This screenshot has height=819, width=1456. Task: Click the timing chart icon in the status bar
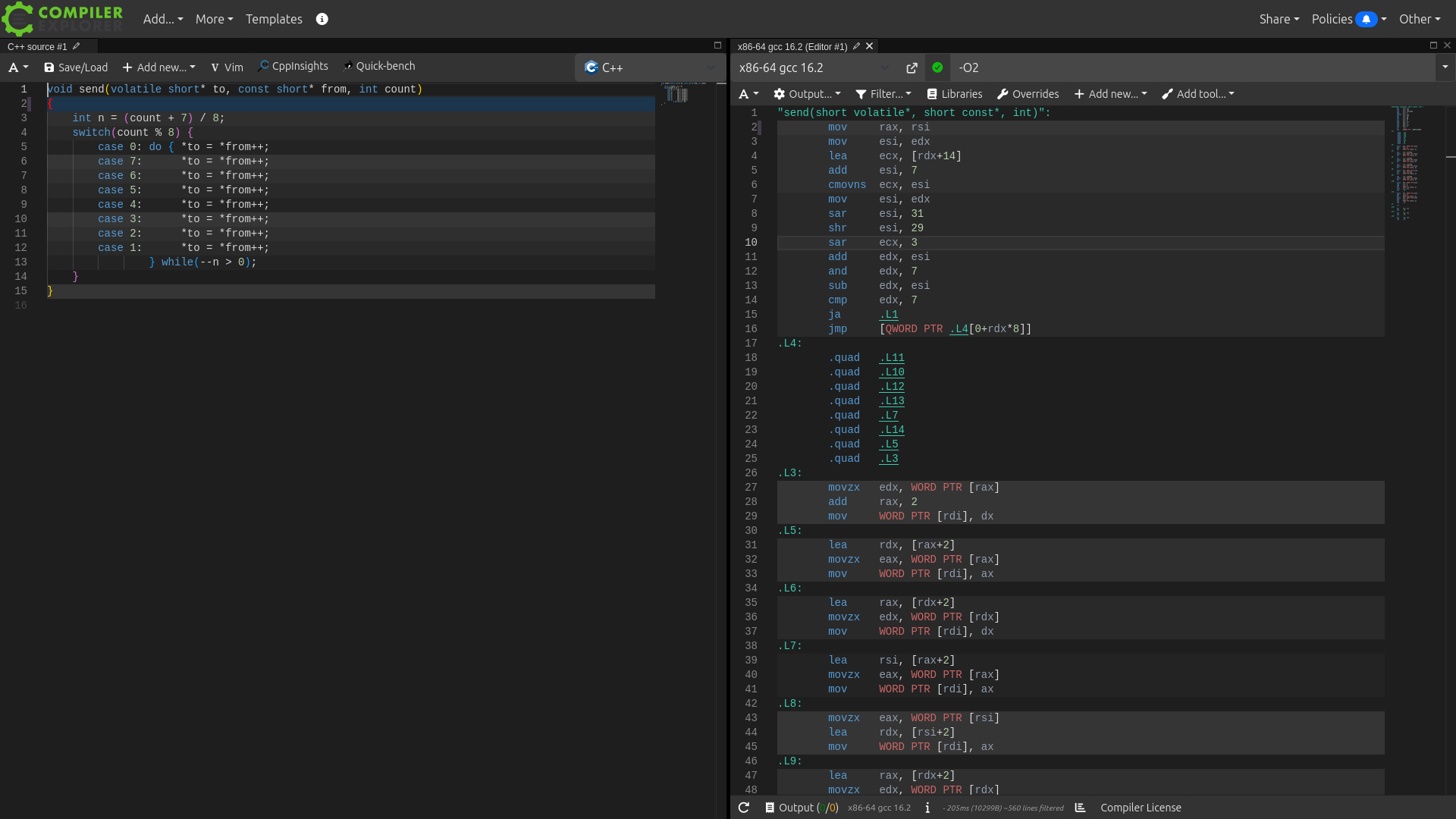tap(1081, 808)
